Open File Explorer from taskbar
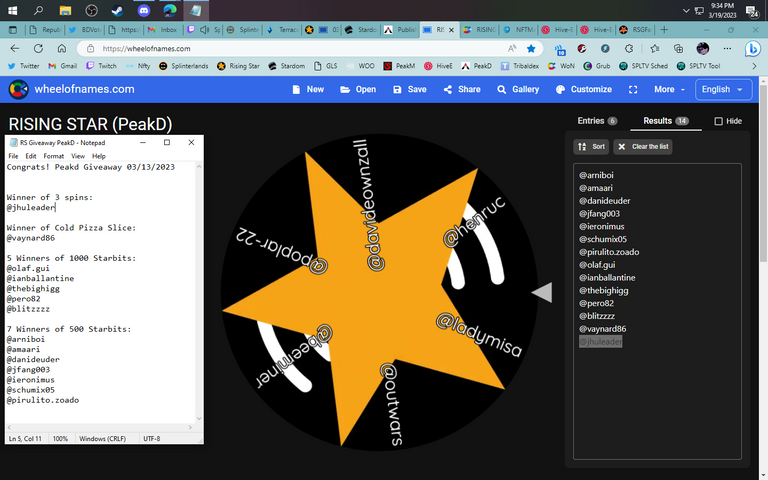This screenshot has width=768, height=480. 65,10
